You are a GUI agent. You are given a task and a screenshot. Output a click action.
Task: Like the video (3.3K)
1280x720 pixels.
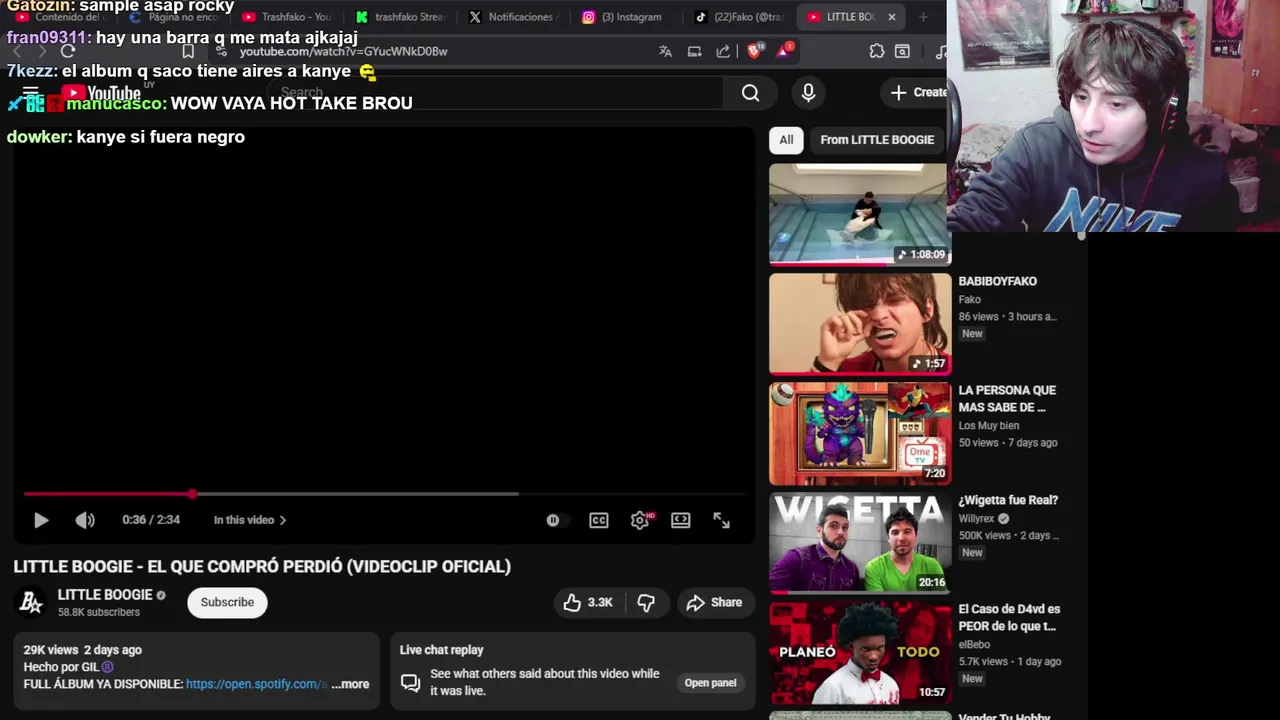click(x=588, y=602)
